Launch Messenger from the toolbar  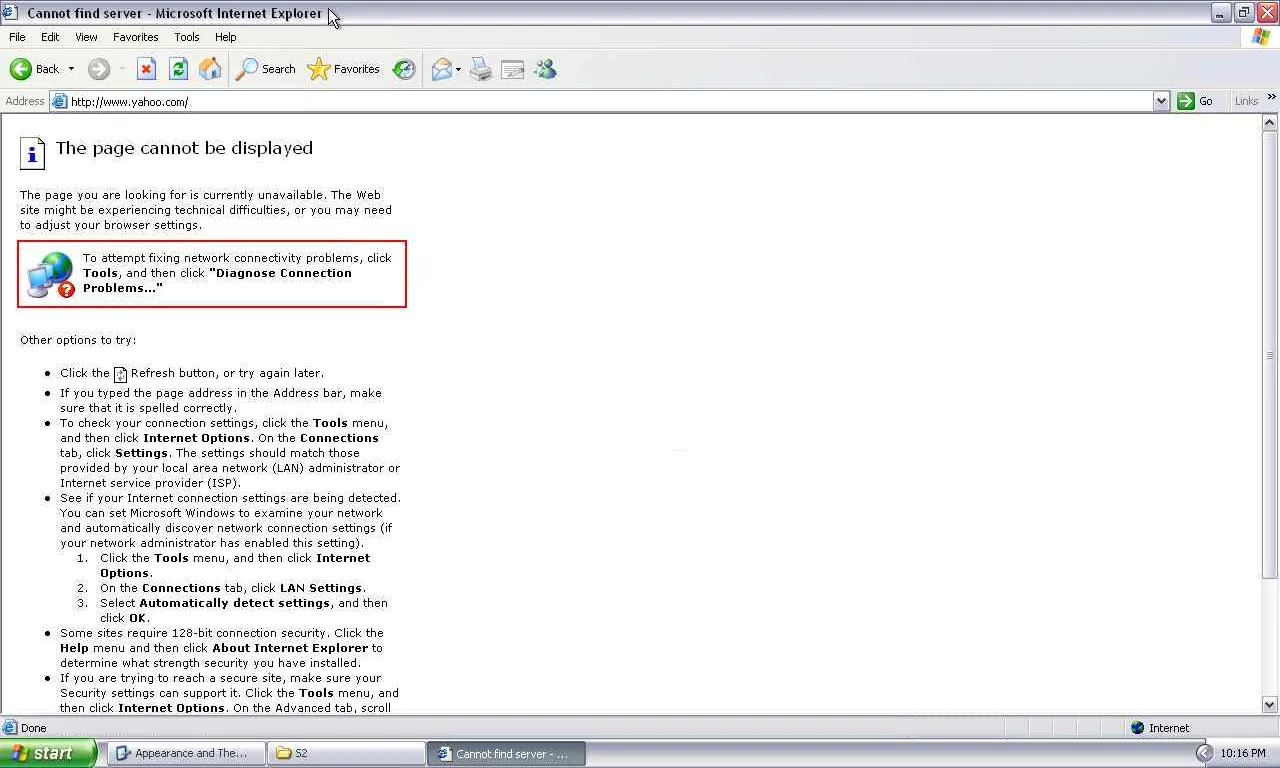click(545, 69)
